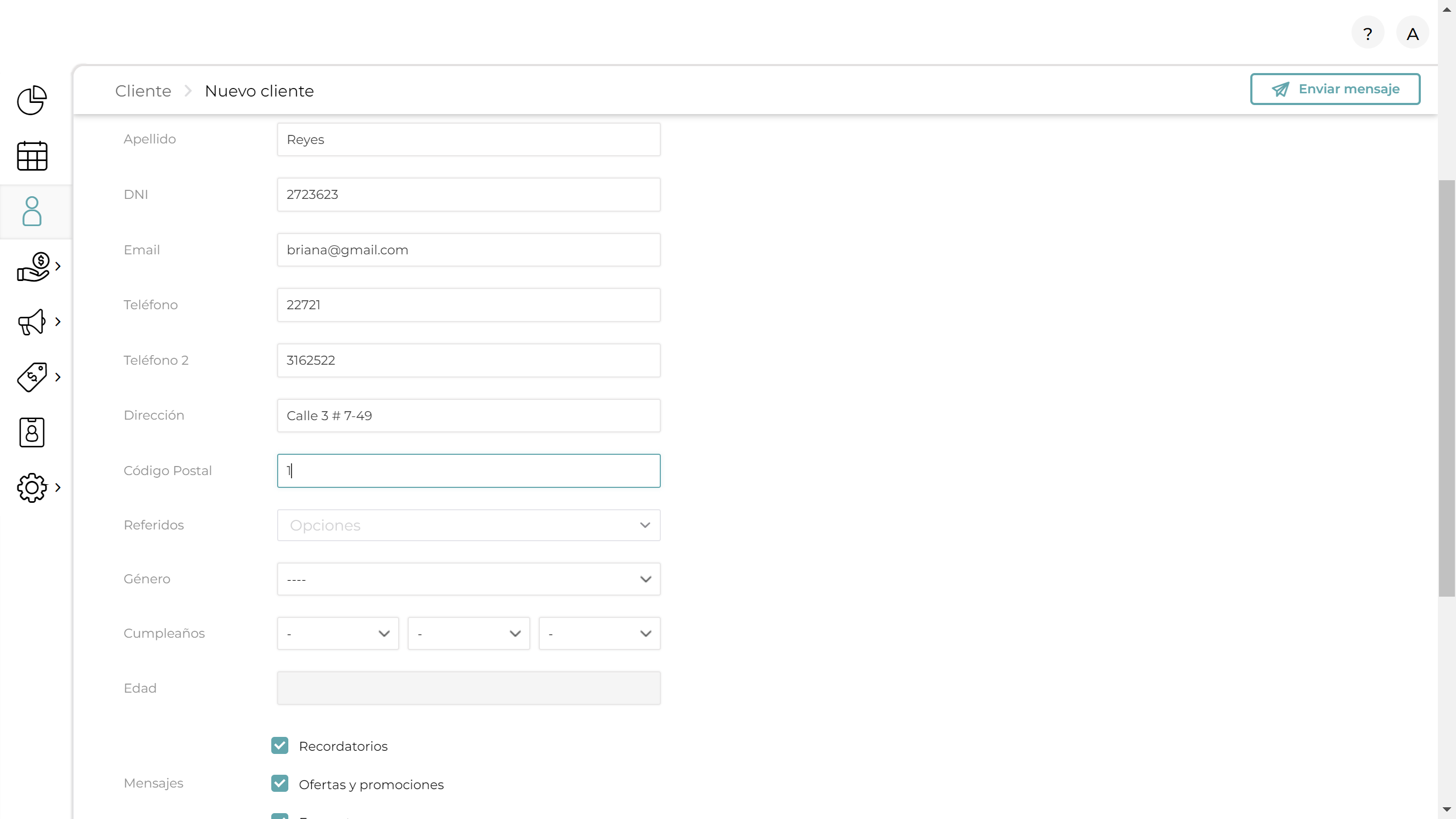Click the disabled Edad field
The image size is (1456, 819).
point(468,688)
